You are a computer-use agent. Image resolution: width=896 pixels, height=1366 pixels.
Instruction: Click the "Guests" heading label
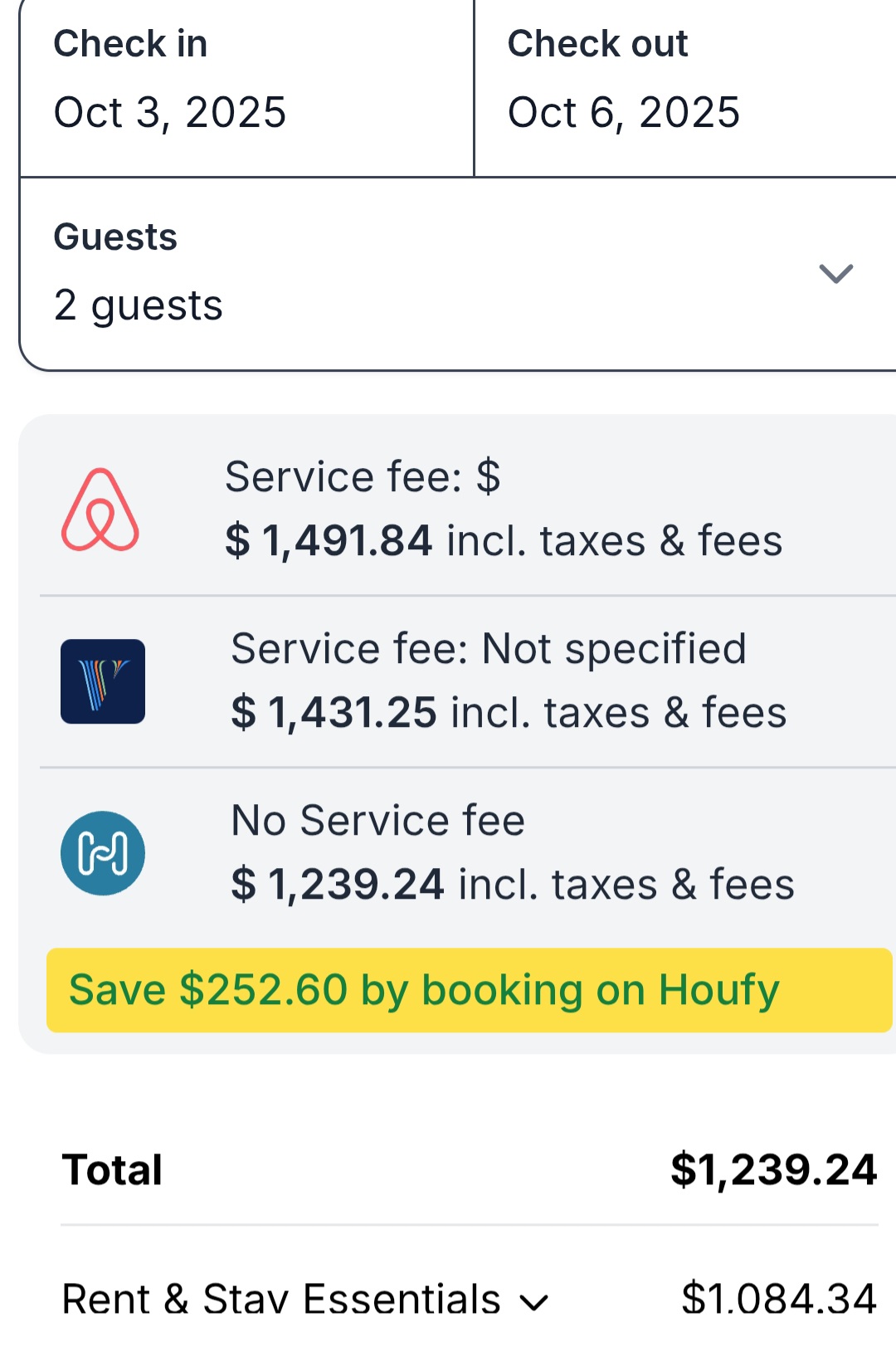(115, 237)
